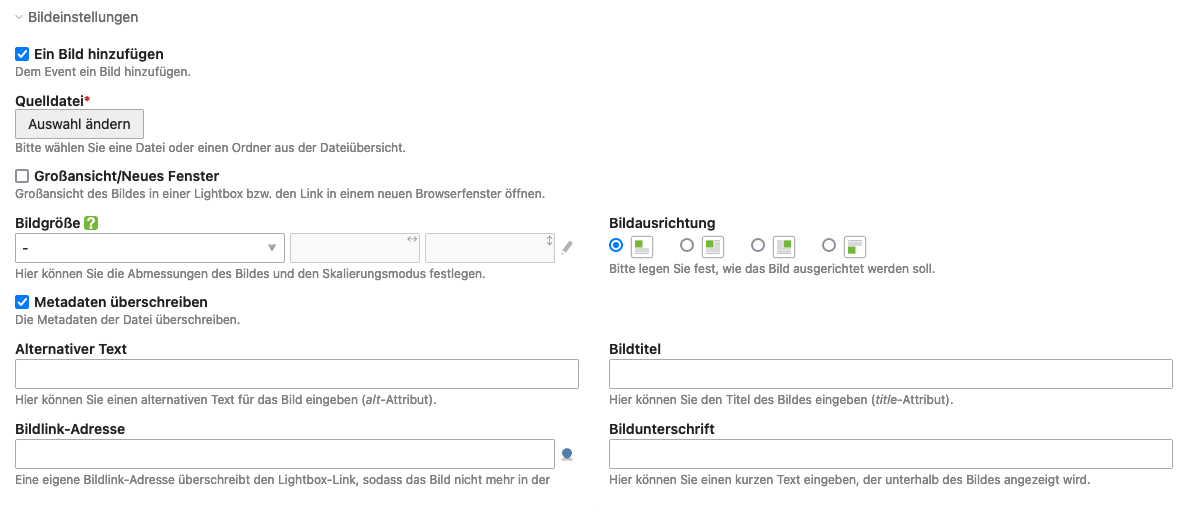The height and width of the screenshot is (512, 1188).
Task: Click the Bildunterschrift field label
Action: point(662,429)
